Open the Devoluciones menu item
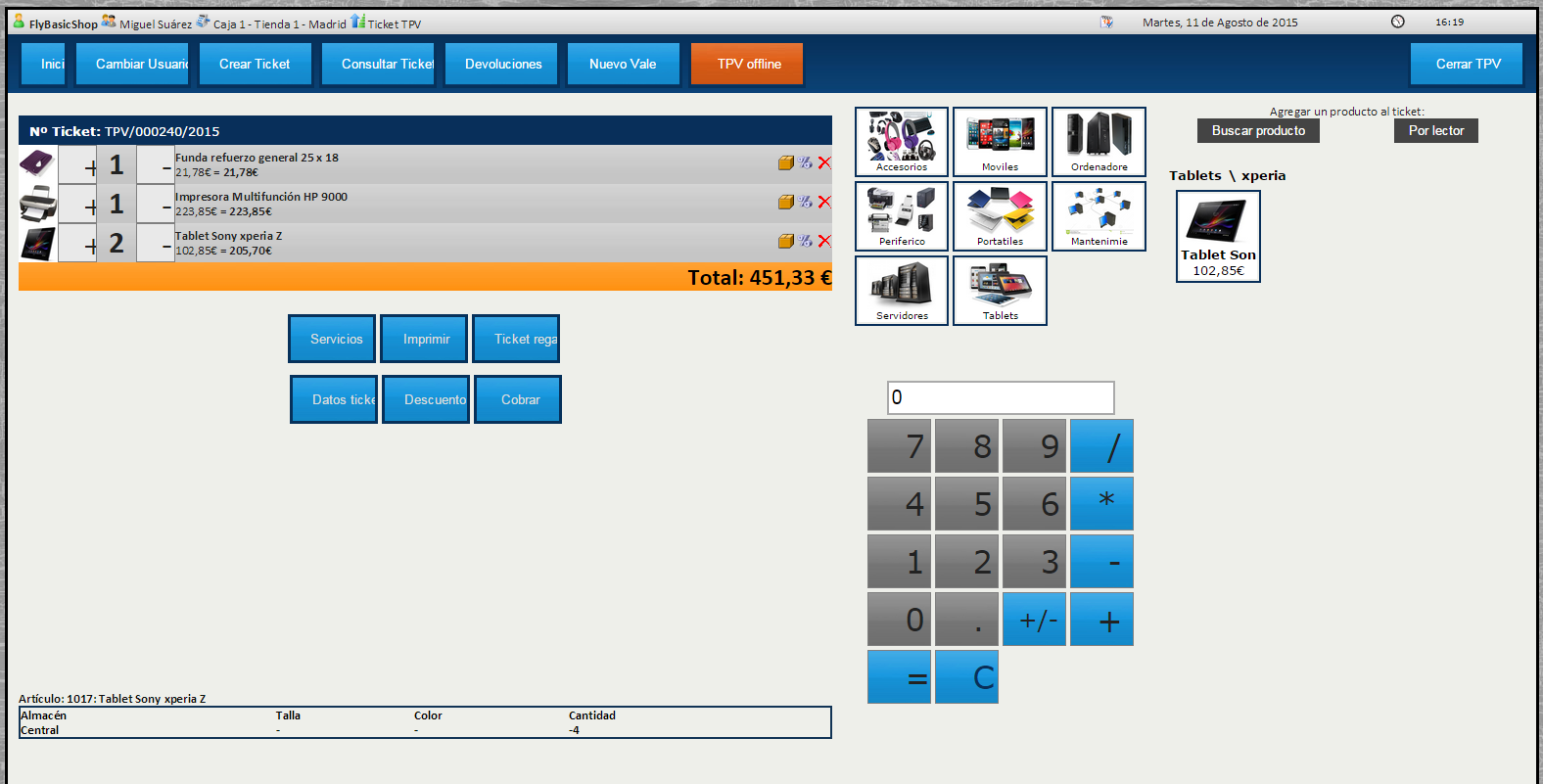The height and width of the screenshot is (784, 1543). pos(502,64)
